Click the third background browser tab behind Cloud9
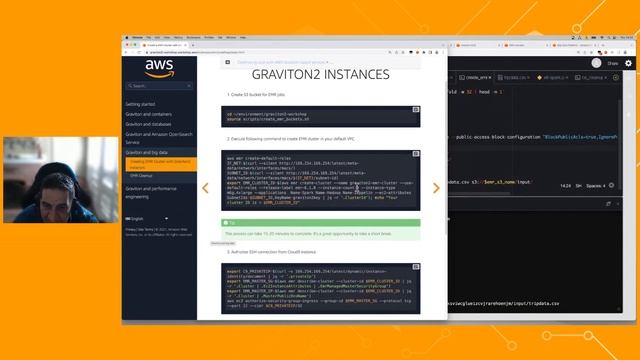640x360 pixels. pos(573,45)
